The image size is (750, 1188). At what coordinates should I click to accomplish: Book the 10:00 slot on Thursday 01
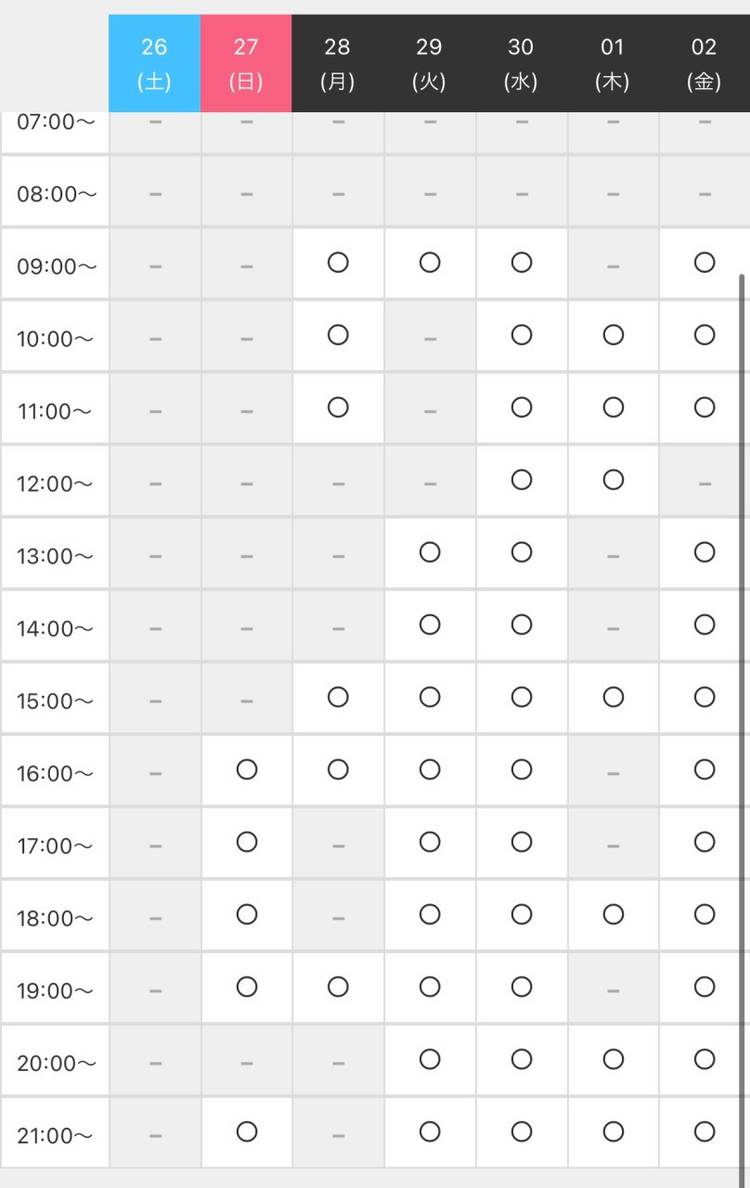[x=613, y=335]
